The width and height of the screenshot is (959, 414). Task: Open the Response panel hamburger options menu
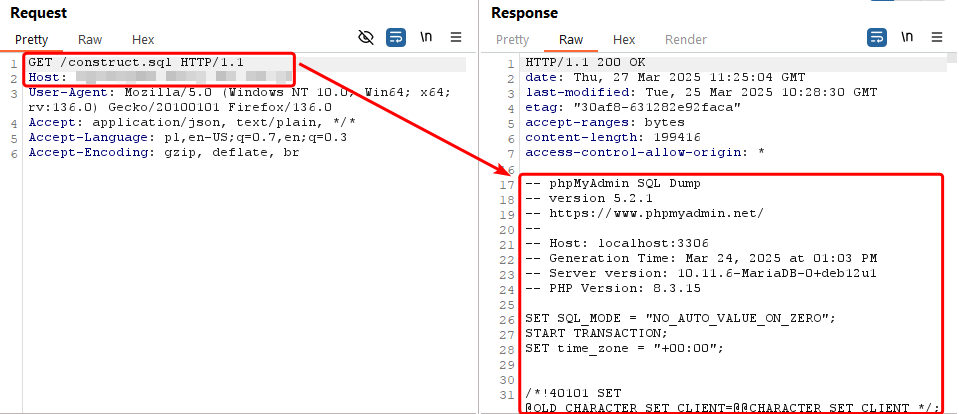936,37
